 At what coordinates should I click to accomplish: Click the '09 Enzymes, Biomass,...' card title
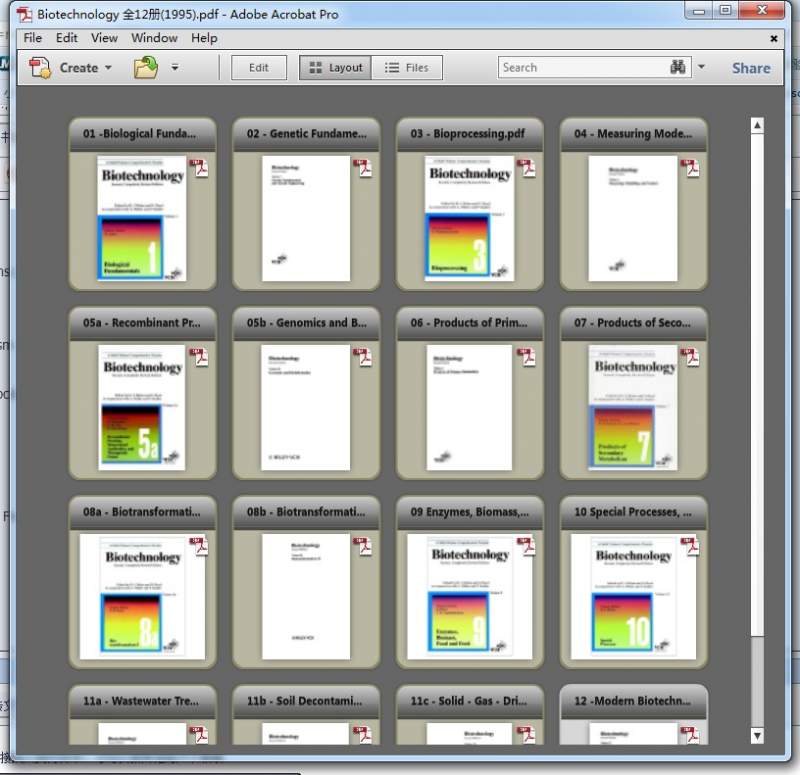point(469,512)
